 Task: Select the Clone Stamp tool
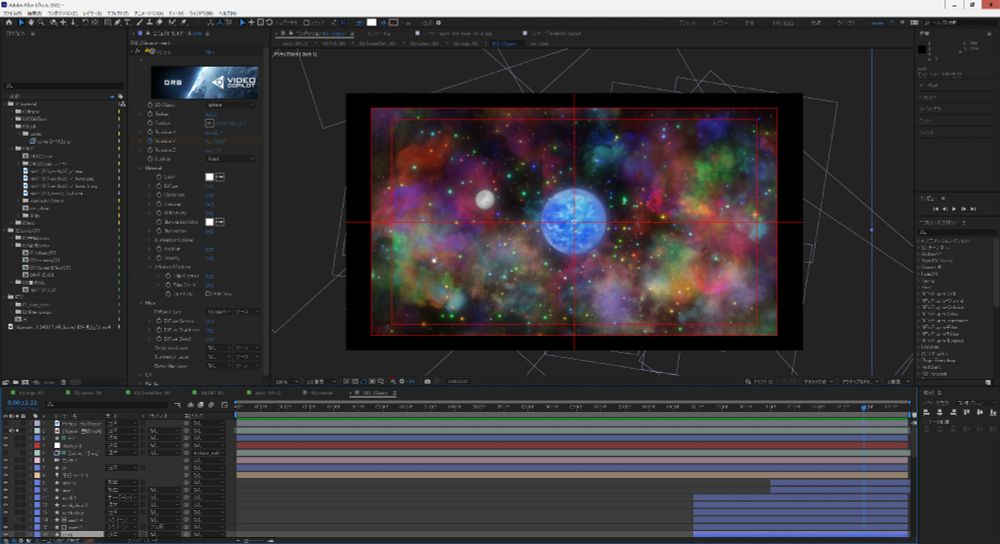[x=149, y=22]
